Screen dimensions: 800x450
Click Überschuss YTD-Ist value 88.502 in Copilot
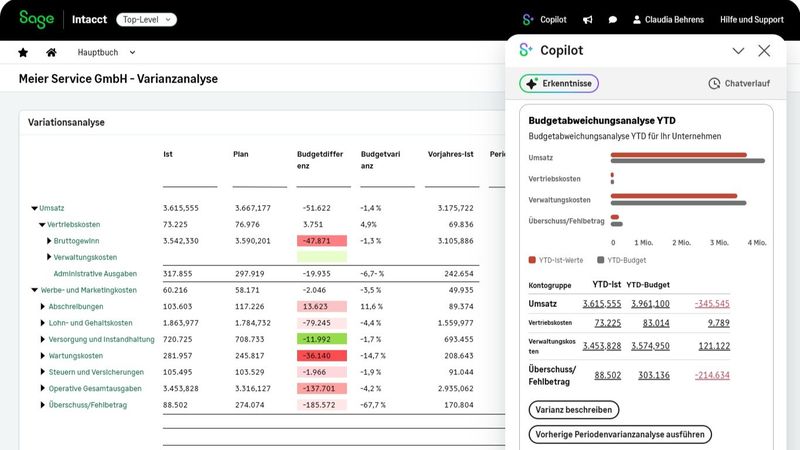click(x=608, y=376)
